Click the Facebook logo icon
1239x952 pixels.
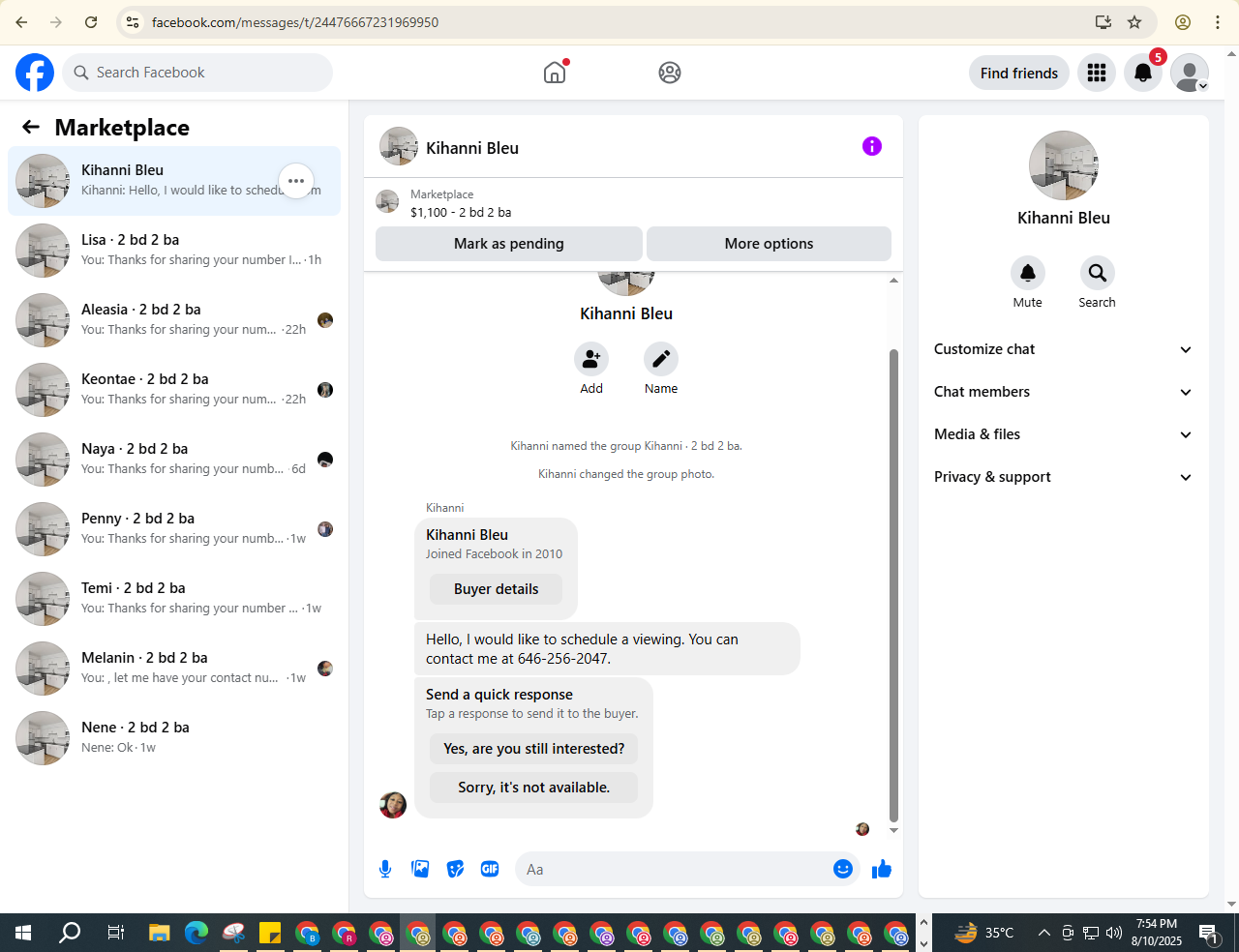35,73
